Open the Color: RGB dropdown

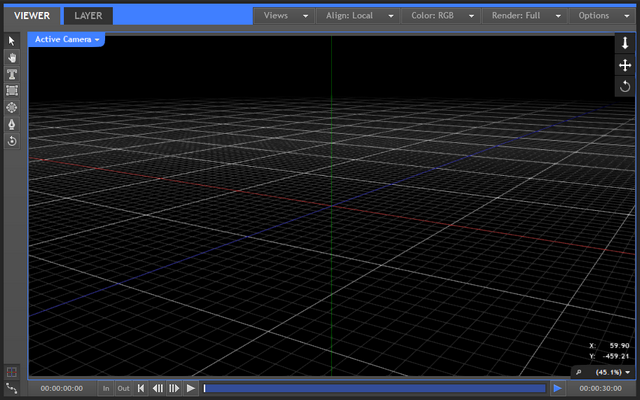point(440,16)
